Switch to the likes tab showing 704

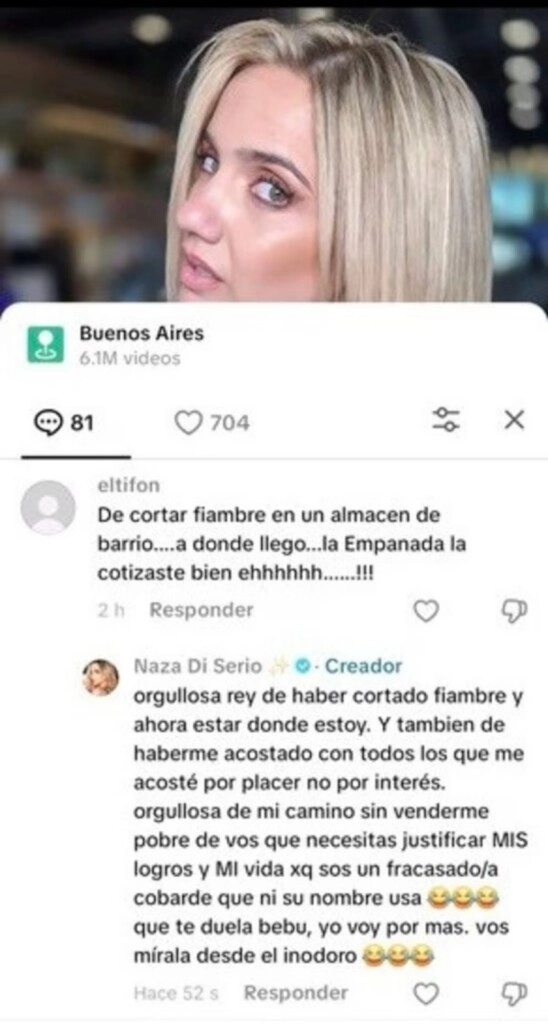click(212, 423)
